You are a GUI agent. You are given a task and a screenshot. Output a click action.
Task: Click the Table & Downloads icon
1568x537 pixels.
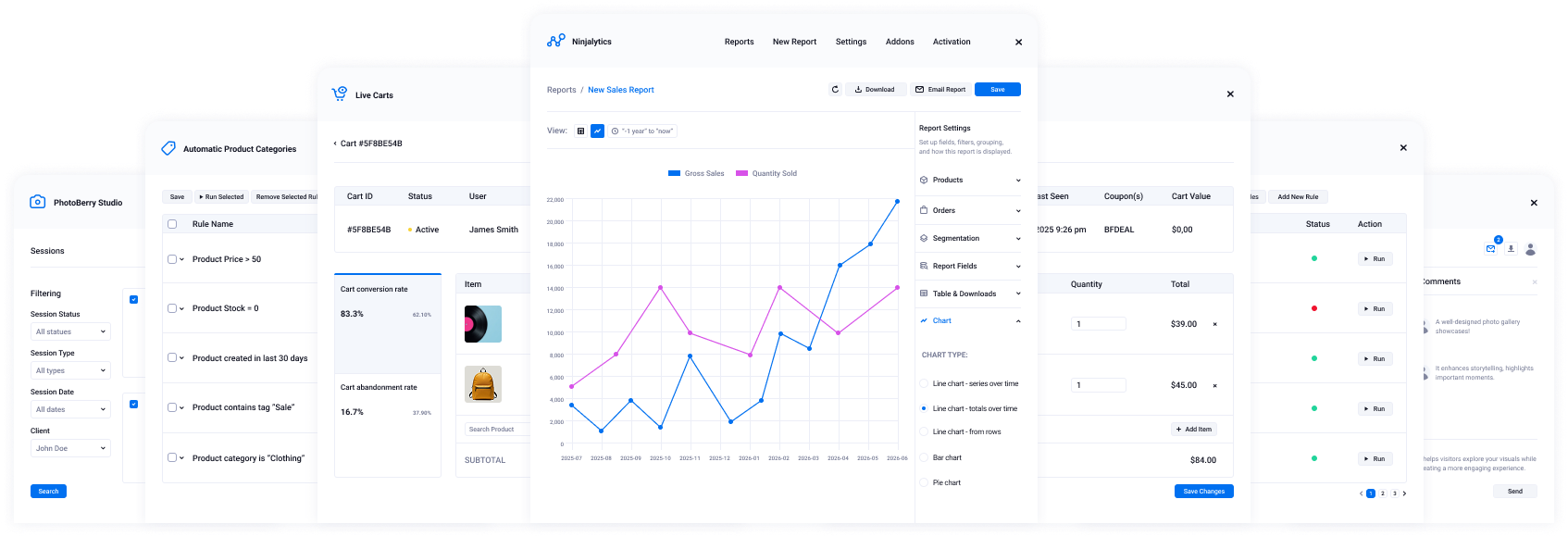pyautogui.click(x=924, y=293)
